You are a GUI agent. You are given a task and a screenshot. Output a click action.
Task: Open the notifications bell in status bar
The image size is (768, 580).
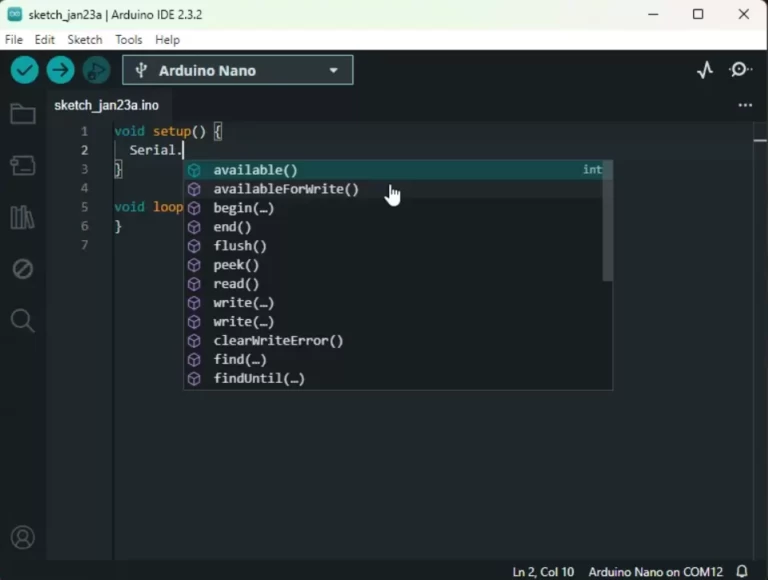(x=743, y=571)
